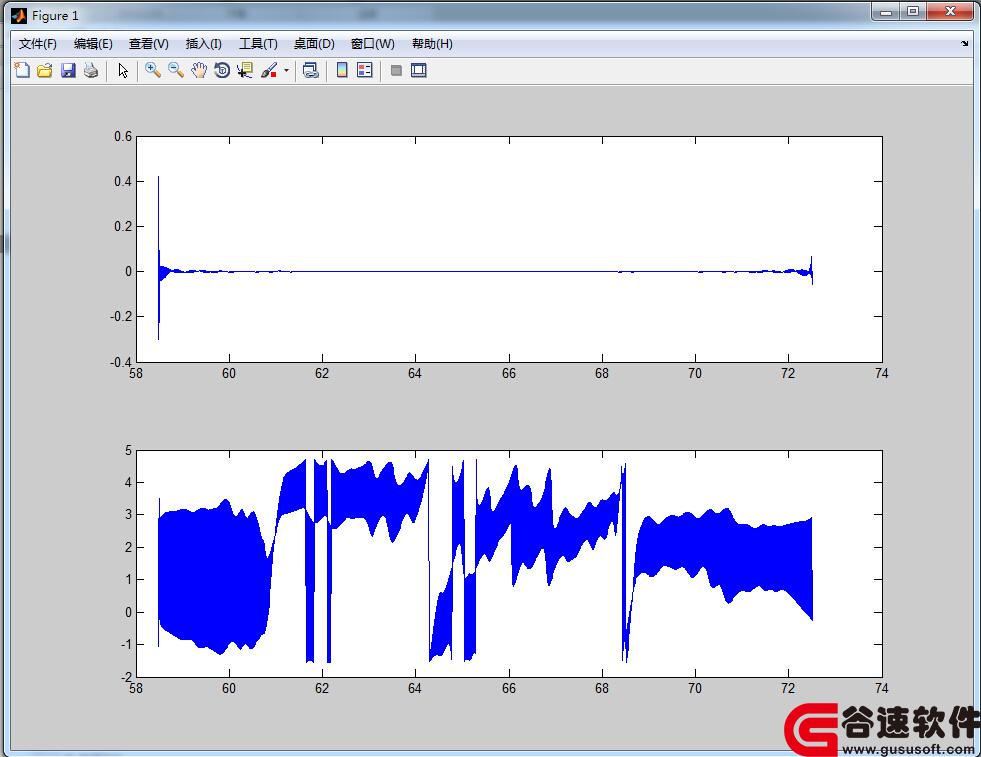Open the 查看(V) menu

tap(149, 44)
